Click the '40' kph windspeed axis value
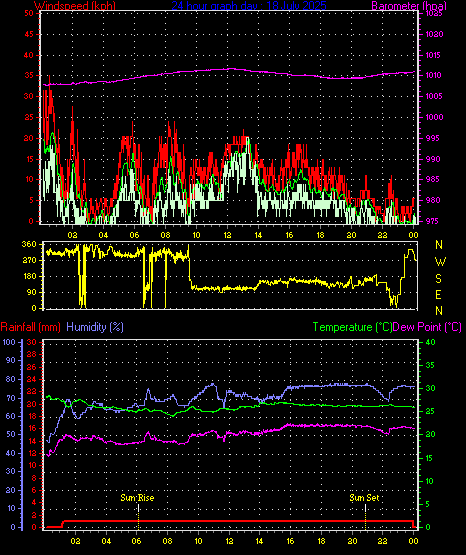Image resolution: width=466 pixels, height=555 pixels. point(29,55)
